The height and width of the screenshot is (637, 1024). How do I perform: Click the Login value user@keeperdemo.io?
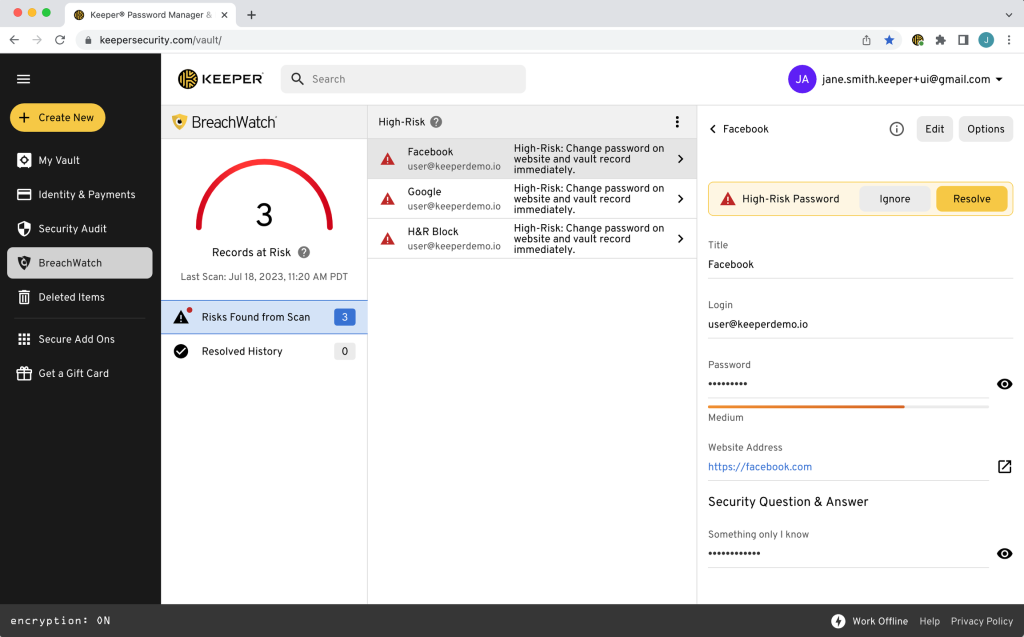758,324
